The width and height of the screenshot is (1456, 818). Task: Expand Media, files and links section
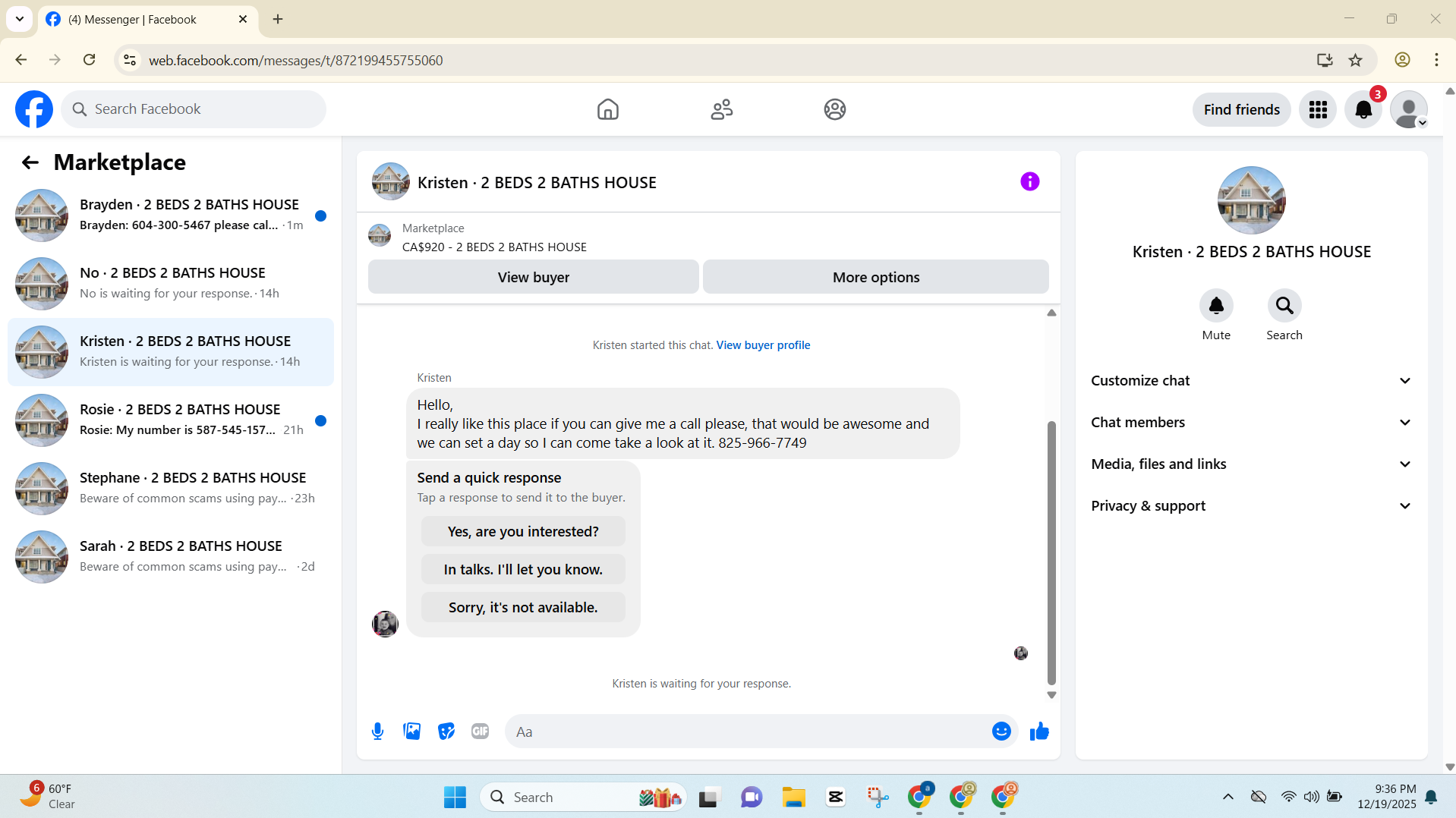coord(1251,464)
